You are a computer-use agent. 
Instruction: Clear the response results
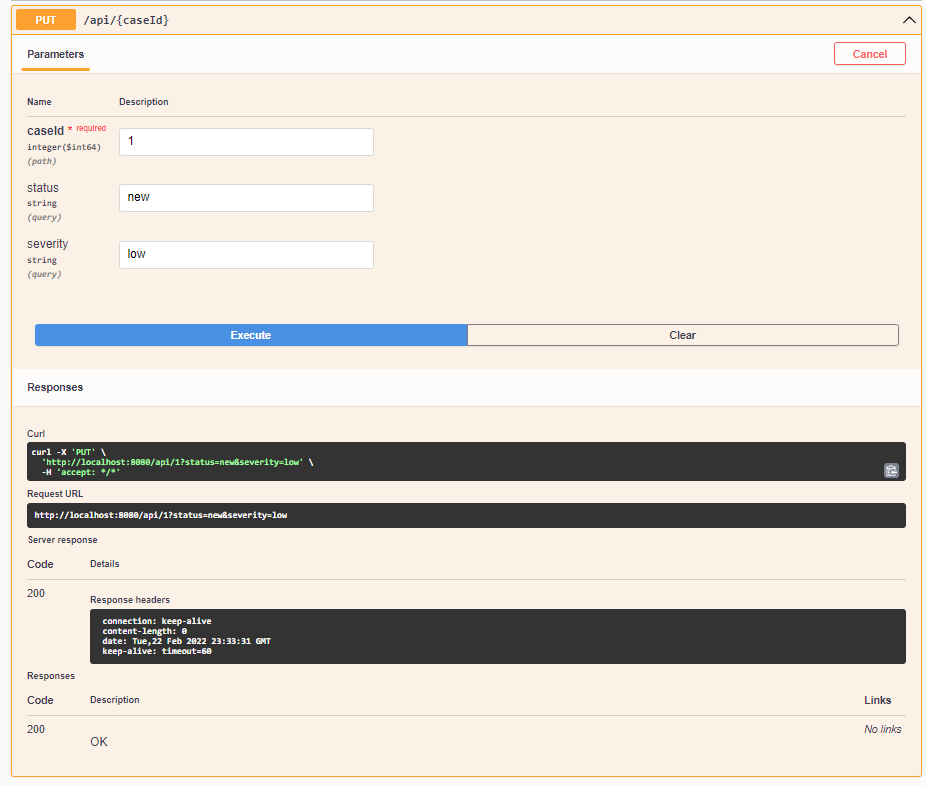(x=683, y=335)
